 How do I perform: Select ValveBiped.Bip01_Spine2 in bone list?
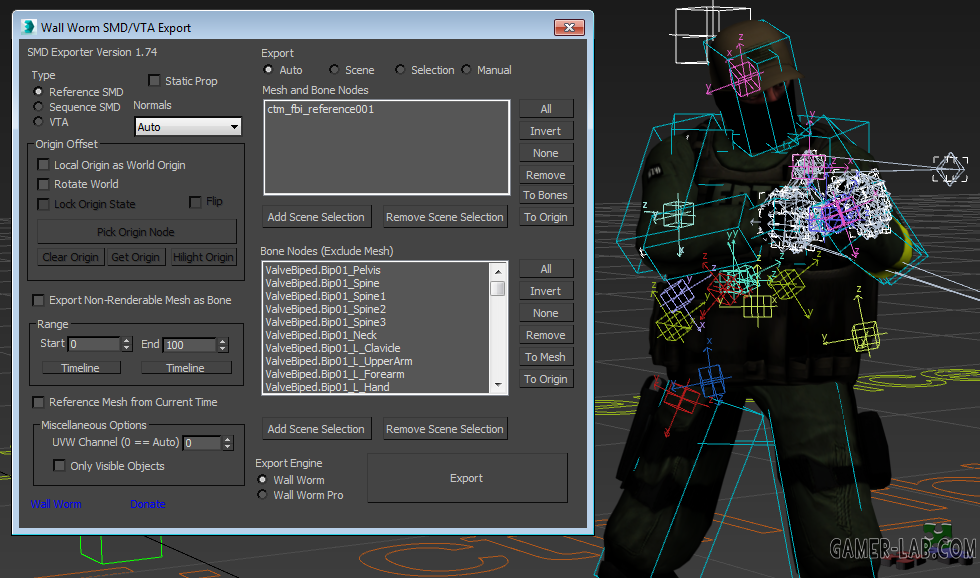pos(325,309)
